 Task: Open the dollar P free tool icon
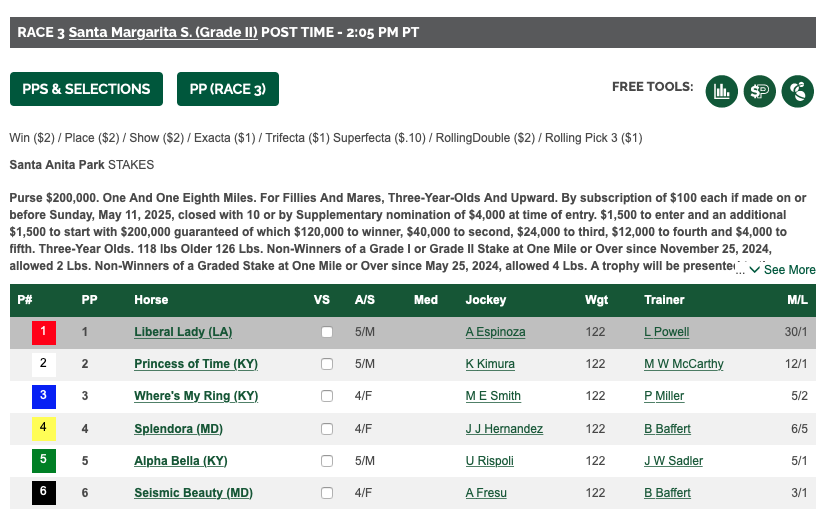759,91
